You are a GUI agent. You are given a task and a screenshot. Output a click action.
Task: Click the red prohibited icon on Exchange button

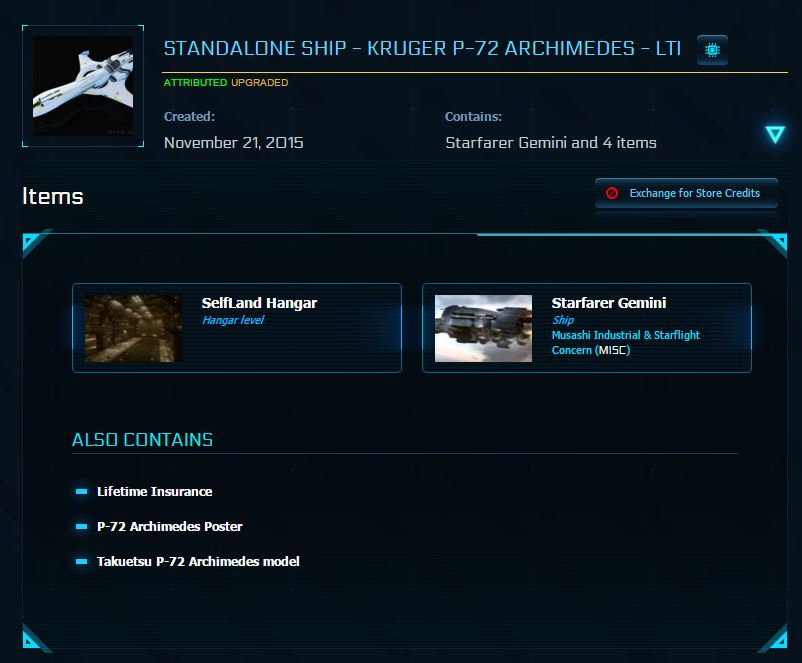tap(612, 193)
